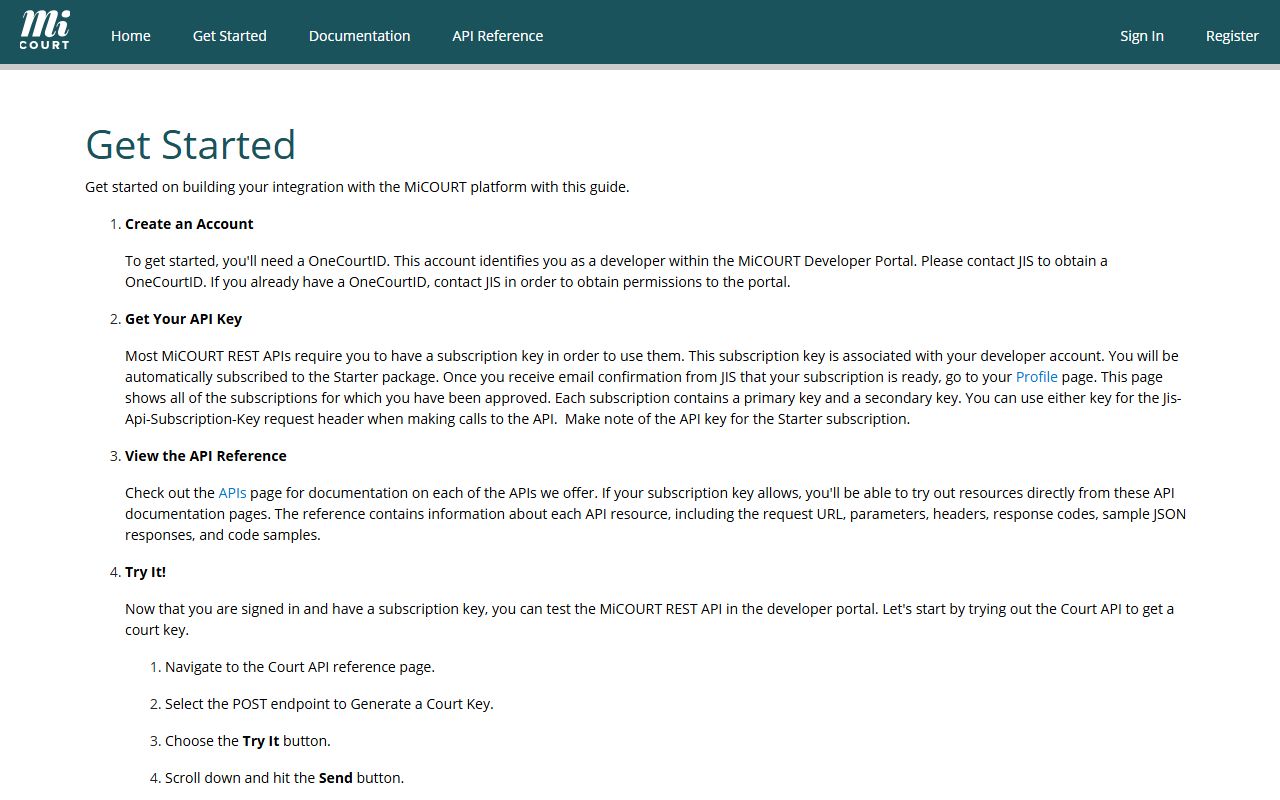Click the Create an Account step title
This screenshot has height=800, width=1280.
(189, 224)
